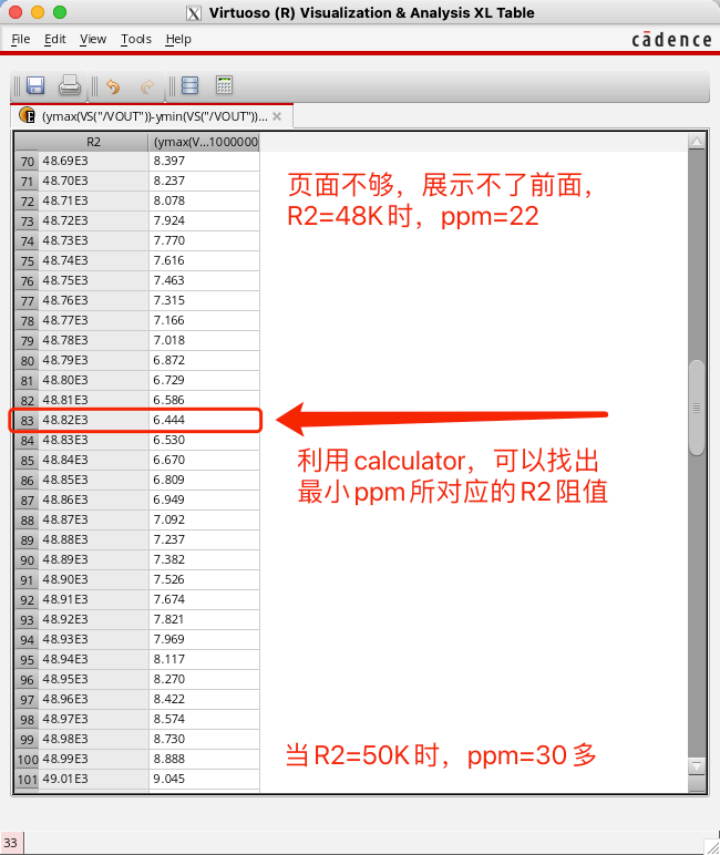Viewport: 720px width, 855px height.
Task: Click cell value 7.969
Action: point(205,639)
